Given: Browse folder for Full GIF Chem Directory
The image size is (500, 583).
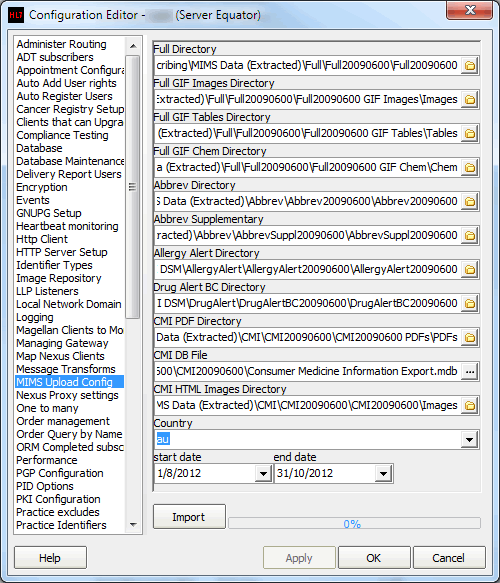Looking at the screenshot, I should point(470,168).
